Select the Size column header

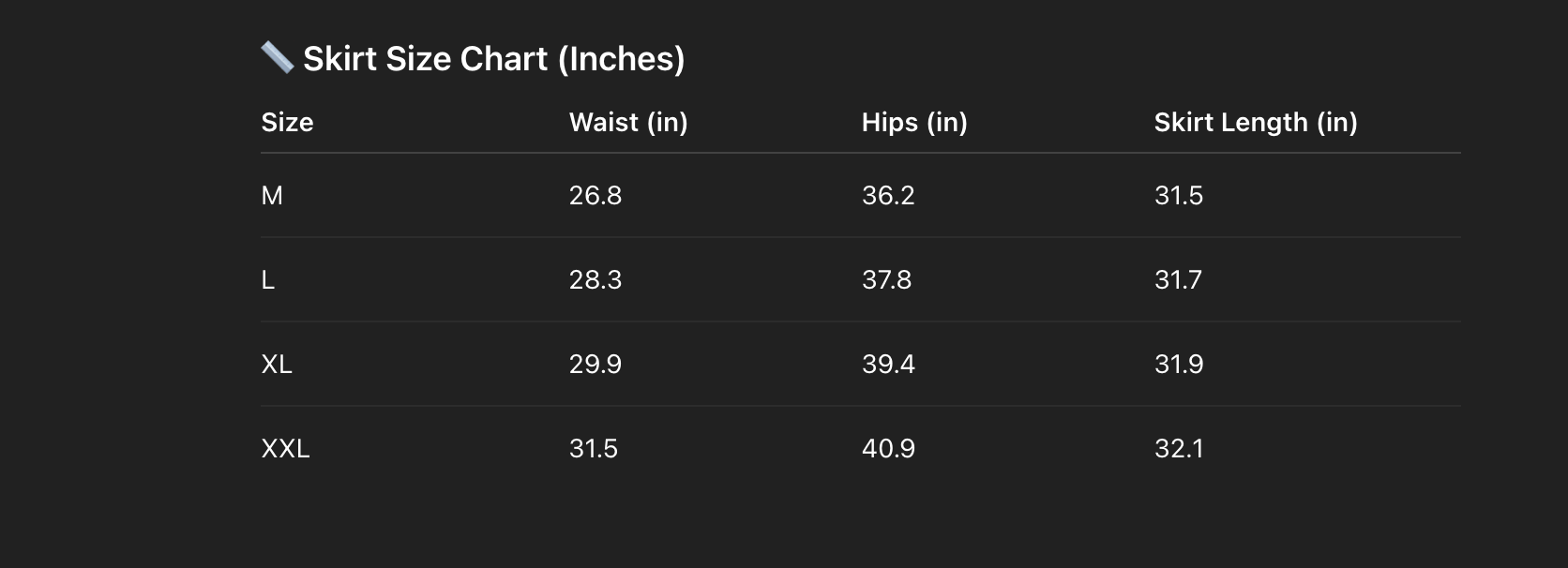click(x=287, y=122)
